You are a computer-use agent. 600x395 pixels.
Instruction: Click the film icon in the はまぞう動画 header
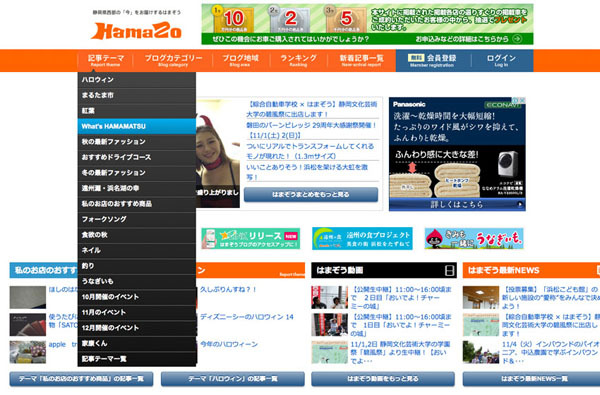coord(450,271)
